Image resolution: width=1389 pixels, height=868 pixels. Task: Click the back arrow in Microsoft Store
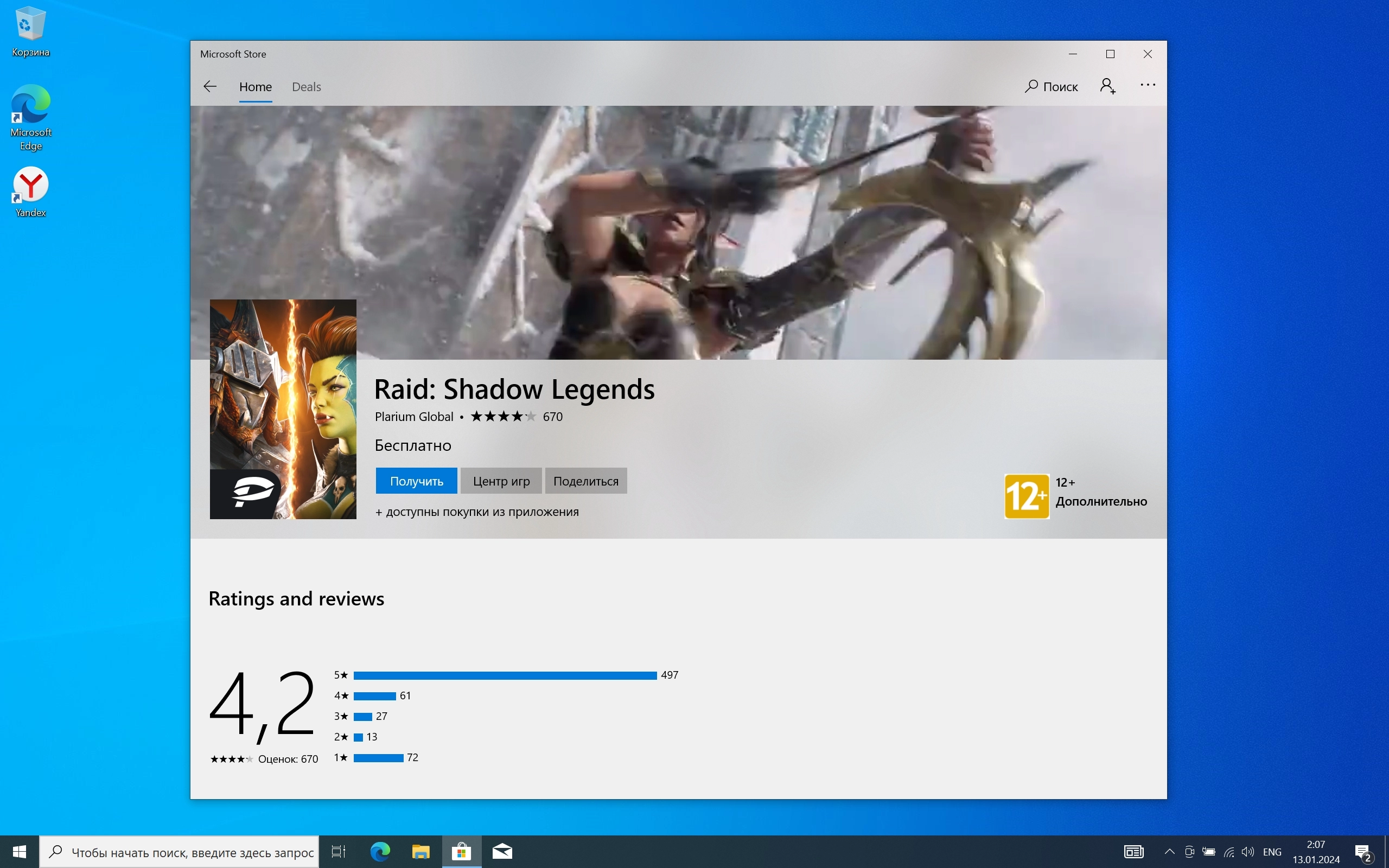click(210, 87)
